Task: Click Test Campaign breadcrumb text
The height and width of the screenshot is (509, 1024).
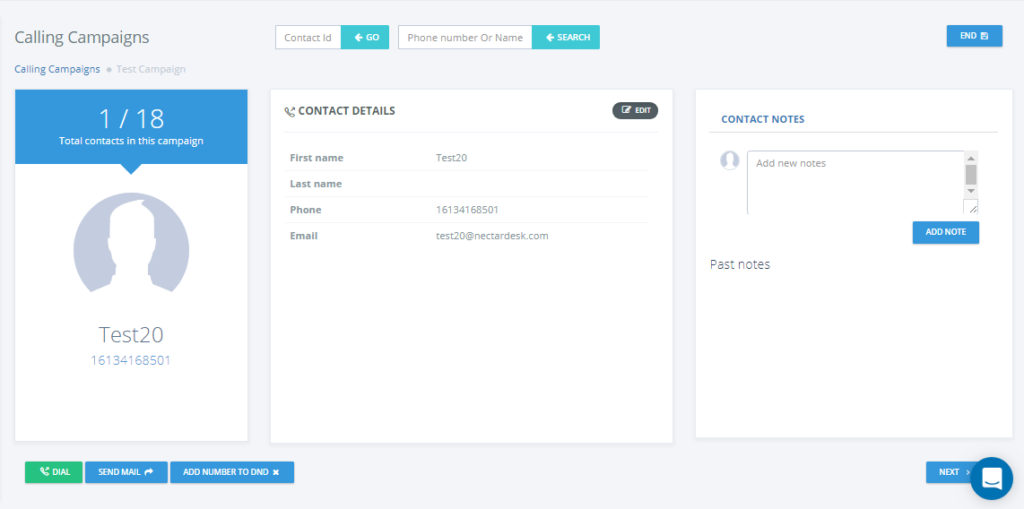Action: (x=151, y=69)
